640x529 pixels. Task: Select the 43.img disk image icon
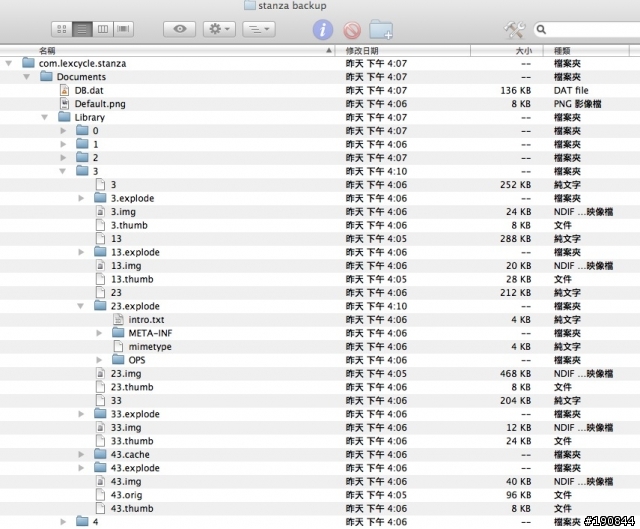click(x=100, y=481)
